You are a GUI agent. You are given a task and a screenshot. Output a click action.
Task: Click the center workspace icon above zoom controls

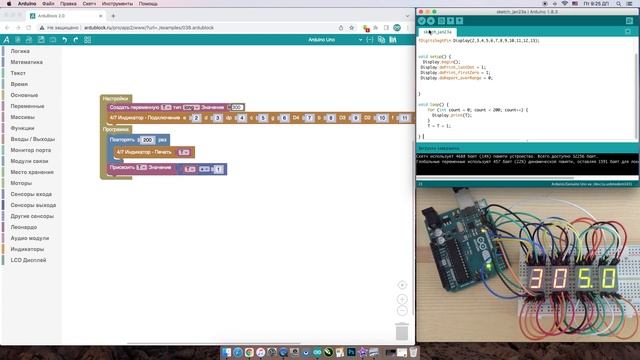tap(402, 285)
